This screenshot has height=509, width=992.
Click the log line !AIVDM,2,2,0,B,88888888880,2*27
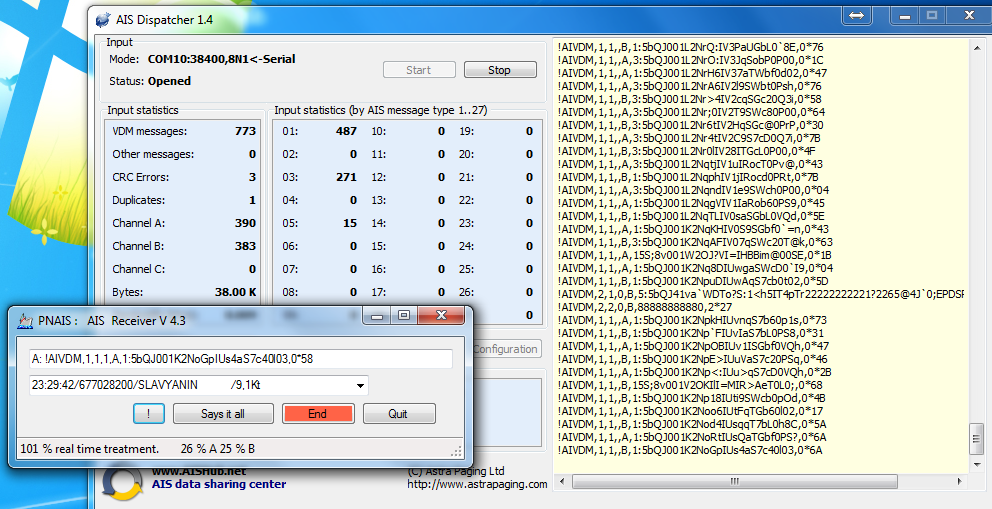pyautogui.click(x=645, y=307)
